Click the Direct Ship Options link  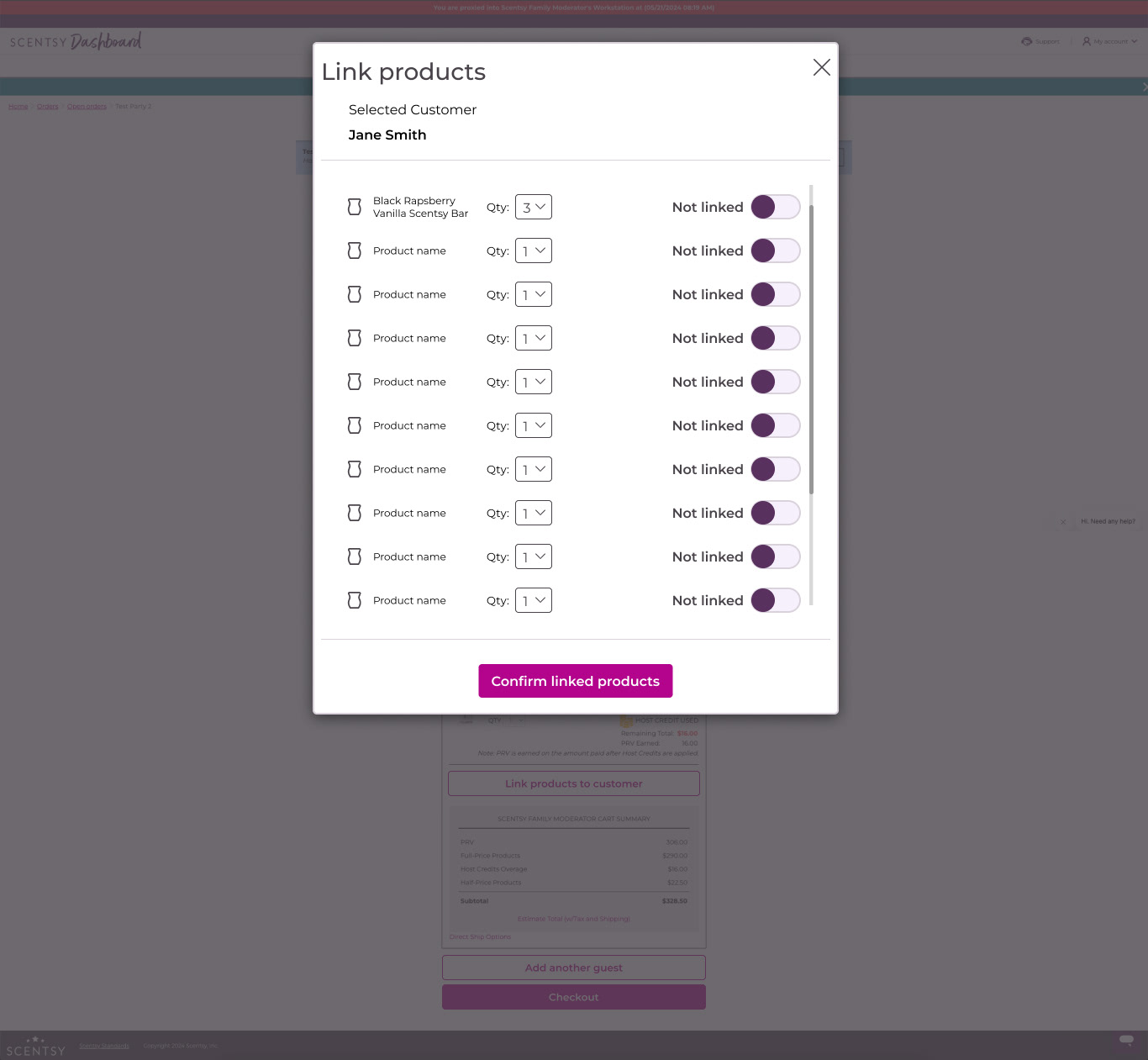[x=480, y=936]
